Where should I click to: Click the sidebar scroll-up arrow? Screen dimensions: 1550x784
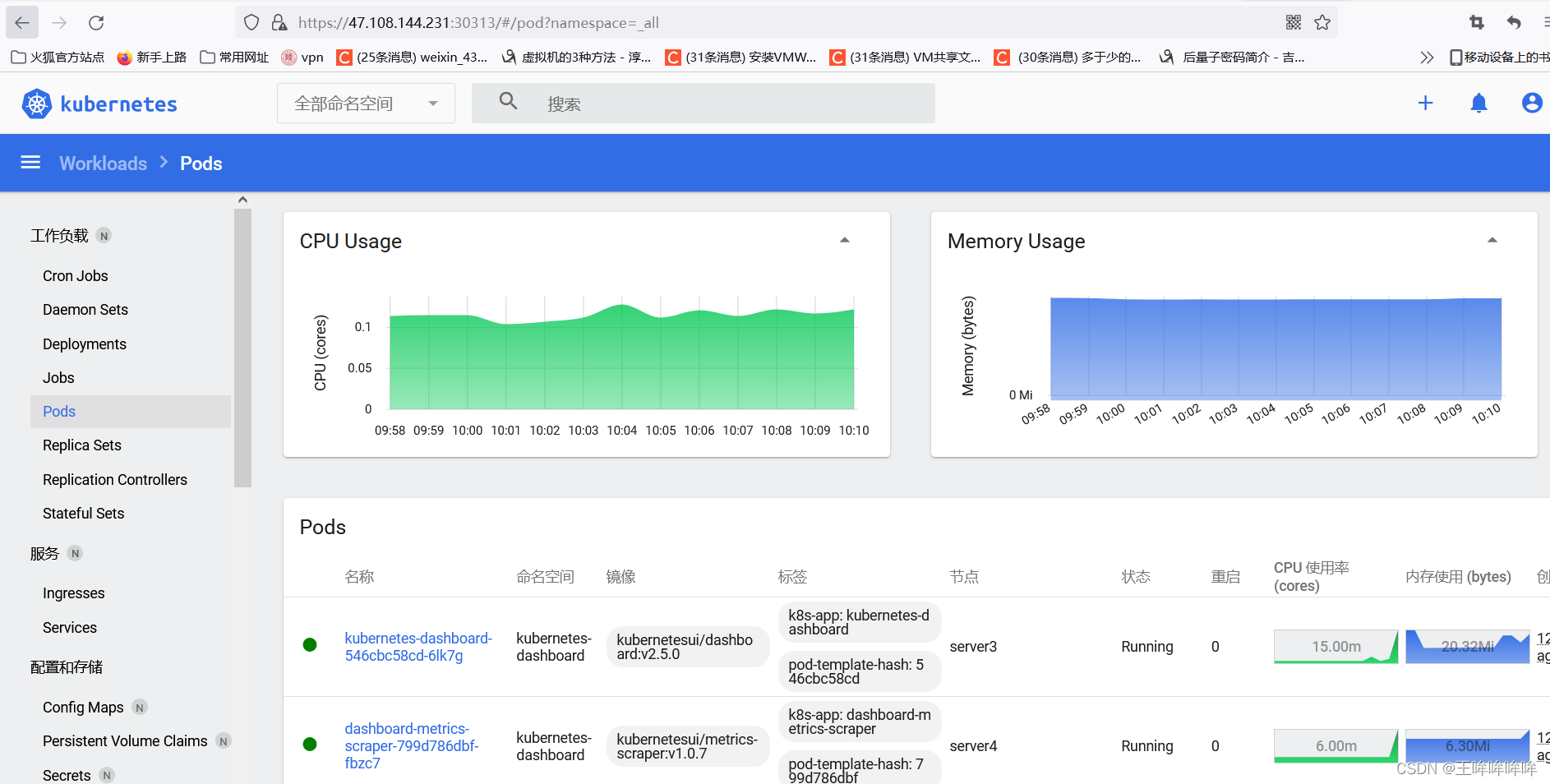pos(242,200)
